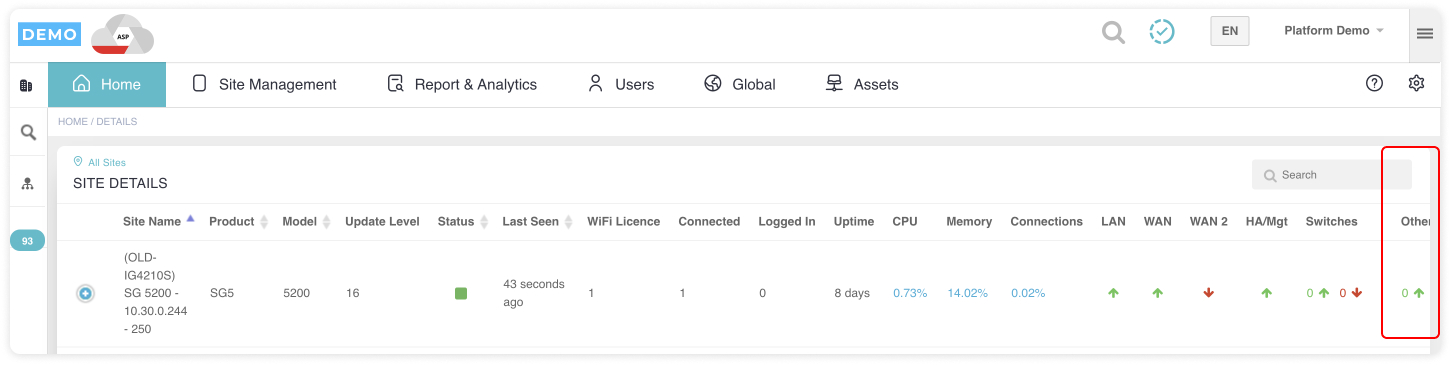
Task: Click the Switches green up arrow
Action: pyautogui.click(x=1324, y=293)
